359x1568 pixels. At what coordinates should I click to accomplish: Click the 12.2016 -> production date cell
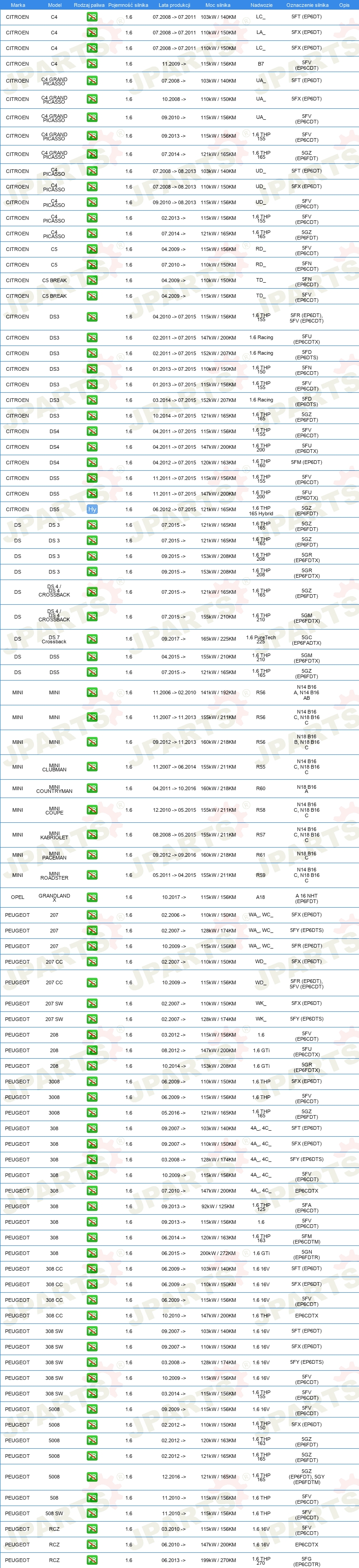click(174, 1477)
